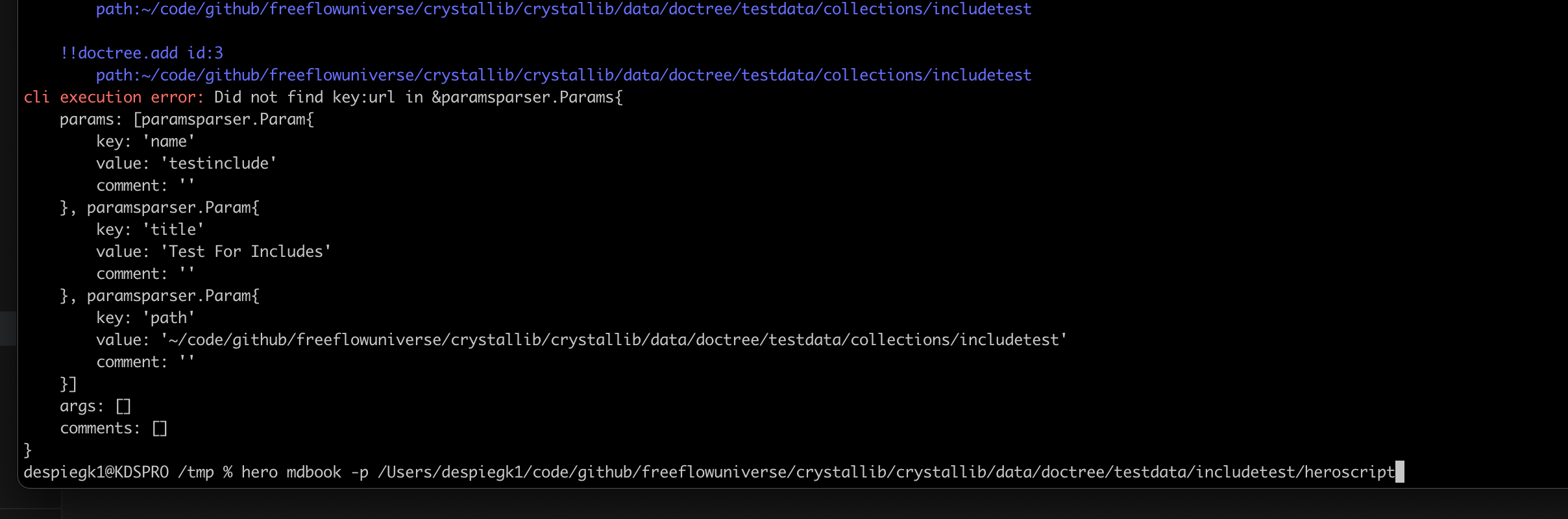1568x519 pixels.
Task: Click the 'despiegk1@KDSPRO' prompt text
Action: coord(96,472)
